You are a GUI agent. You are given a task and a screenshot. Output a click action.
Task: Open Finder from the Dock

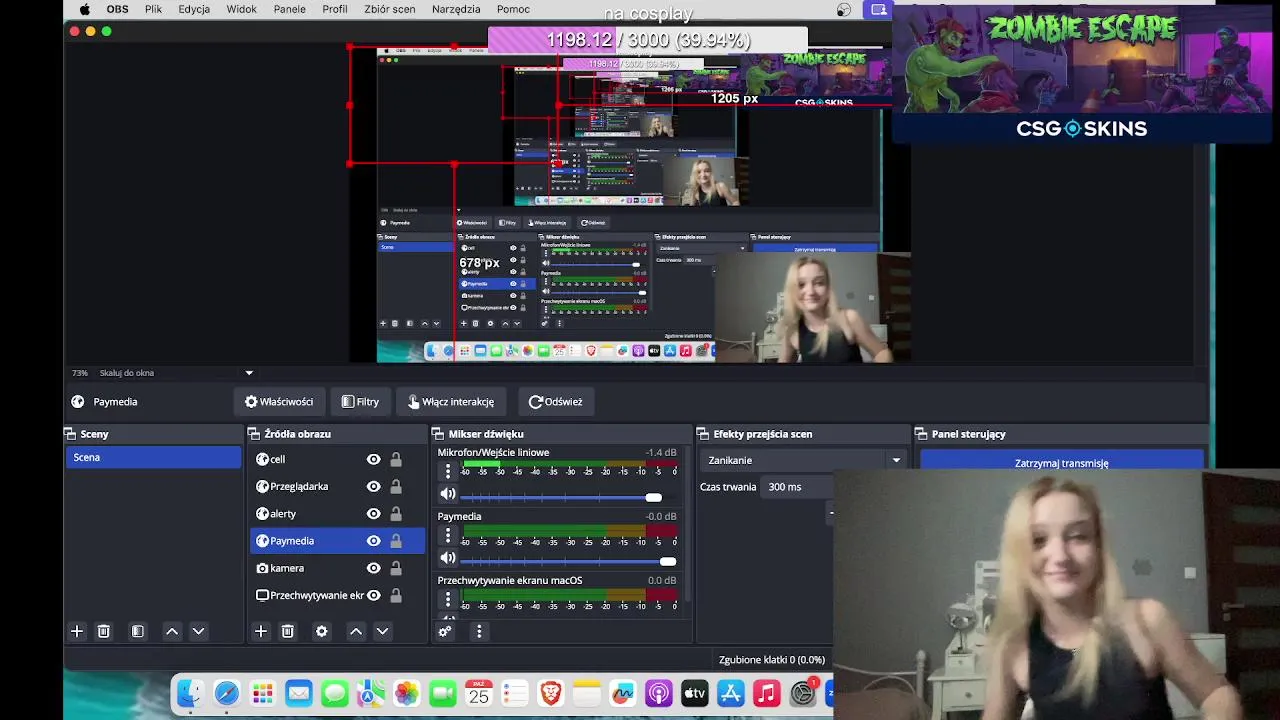pyautogui.click(x=189, y=693)
